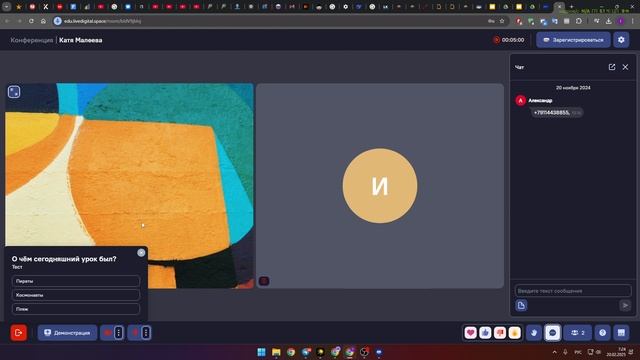The image size is (640, 360).
Task: Click the muted mic indicator on participant tile
Action: pos(264,281)
